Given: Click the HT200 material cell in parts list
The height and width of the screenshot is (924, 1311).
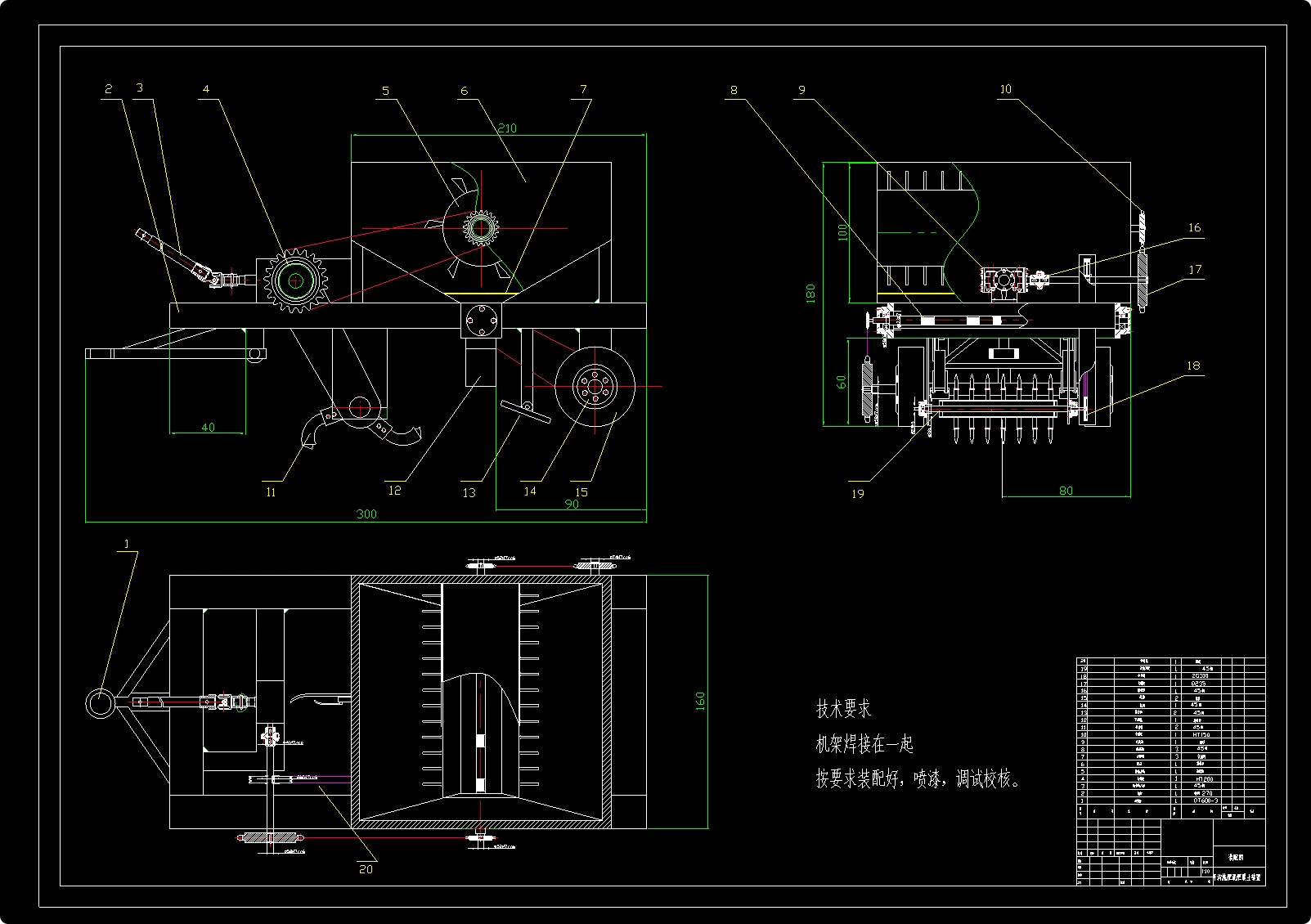Looking at the screenshot, I should [x=1201, y=778].
